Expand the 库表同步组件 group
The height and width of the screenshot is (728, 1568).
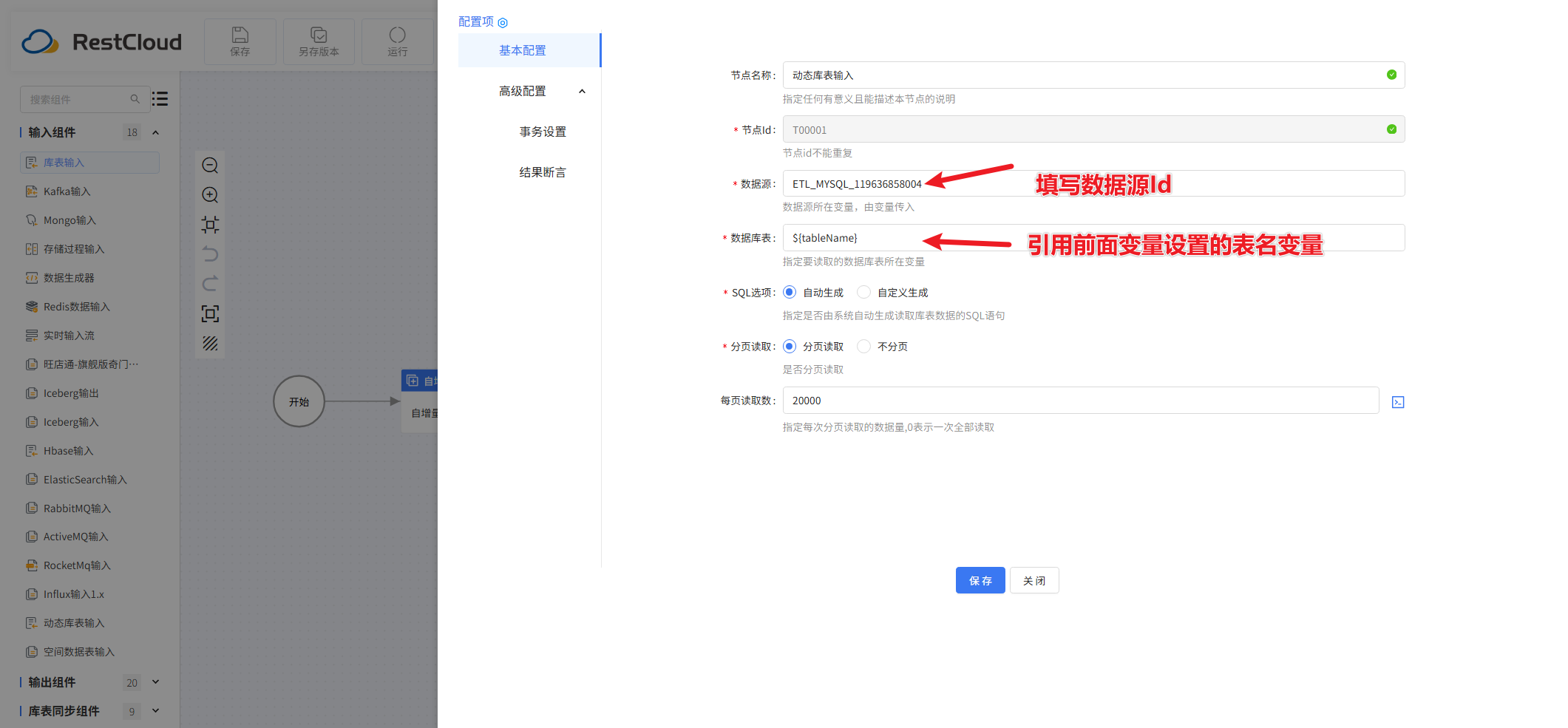coord(155,711)
